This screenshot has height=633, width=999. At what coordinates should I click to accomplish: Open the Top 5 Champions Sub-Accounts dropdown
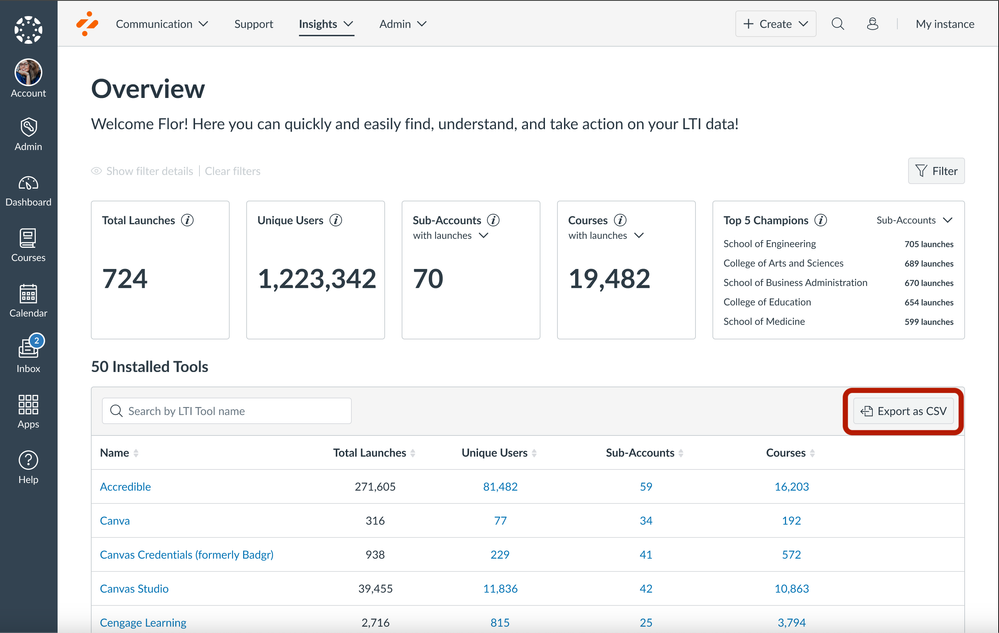tap(914, 220)
